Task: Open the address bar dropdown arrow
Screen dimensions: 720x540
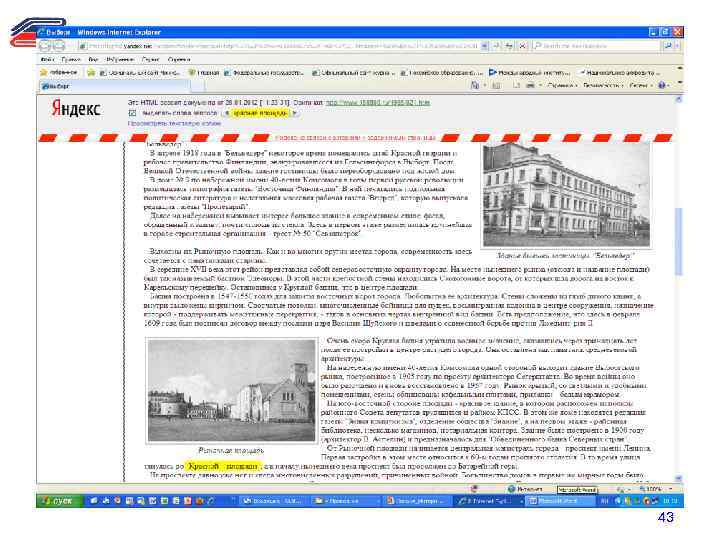Action: coord(485,46)
